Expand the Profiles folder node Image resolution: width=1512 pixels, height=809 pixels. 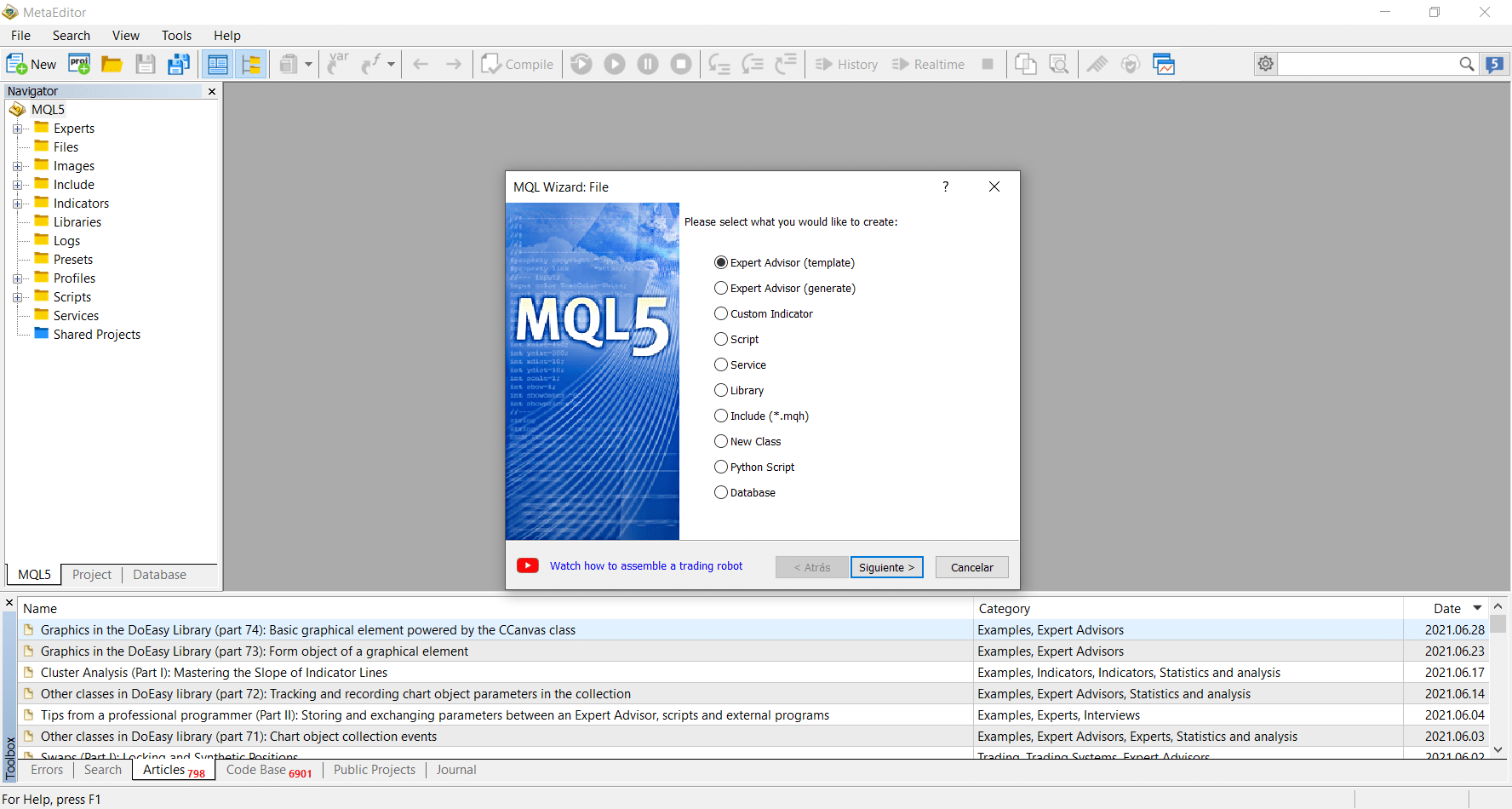(x=17, y=278)
